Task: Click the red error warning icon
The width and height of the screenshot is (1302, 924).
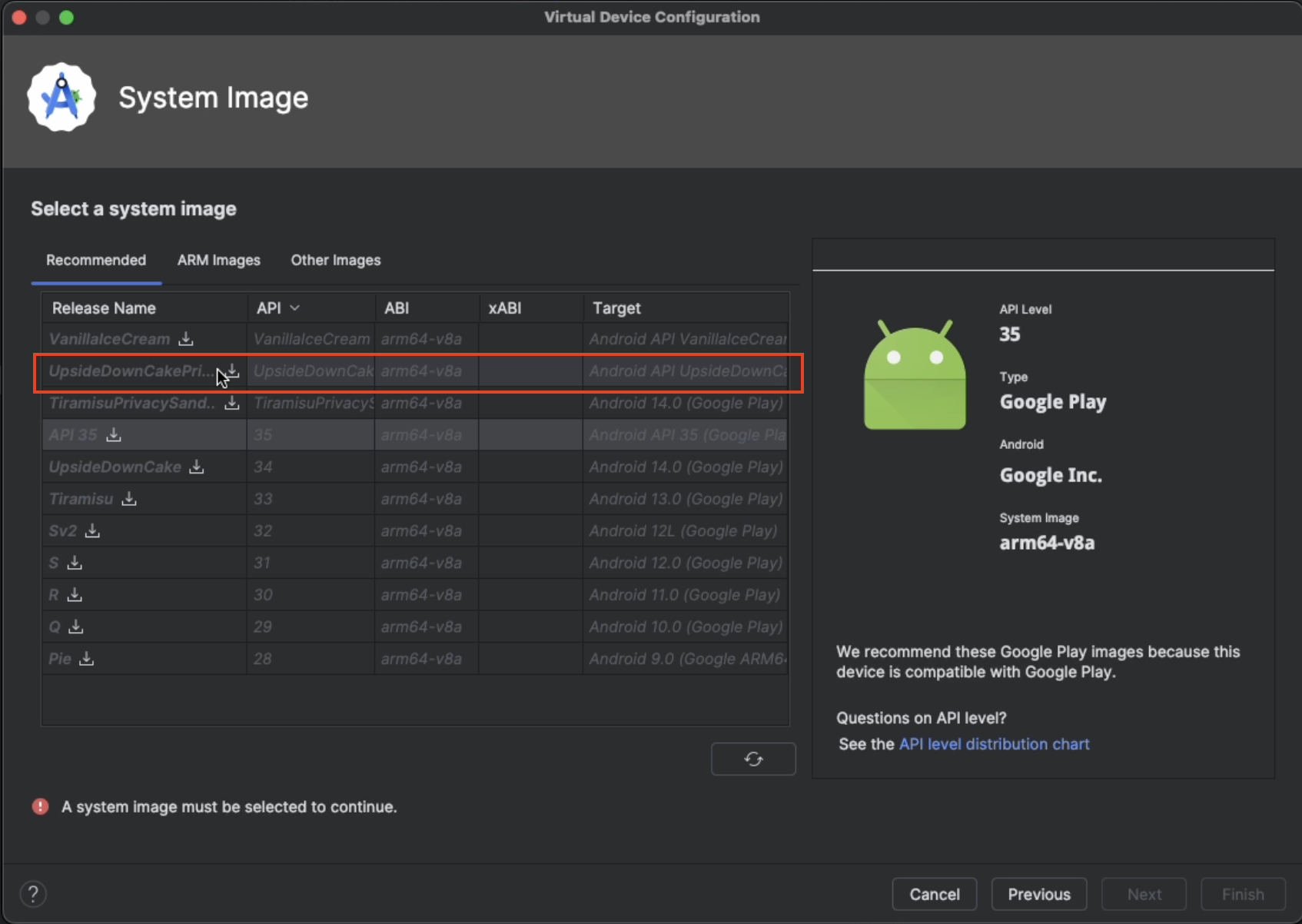Action: click(41, 806)
